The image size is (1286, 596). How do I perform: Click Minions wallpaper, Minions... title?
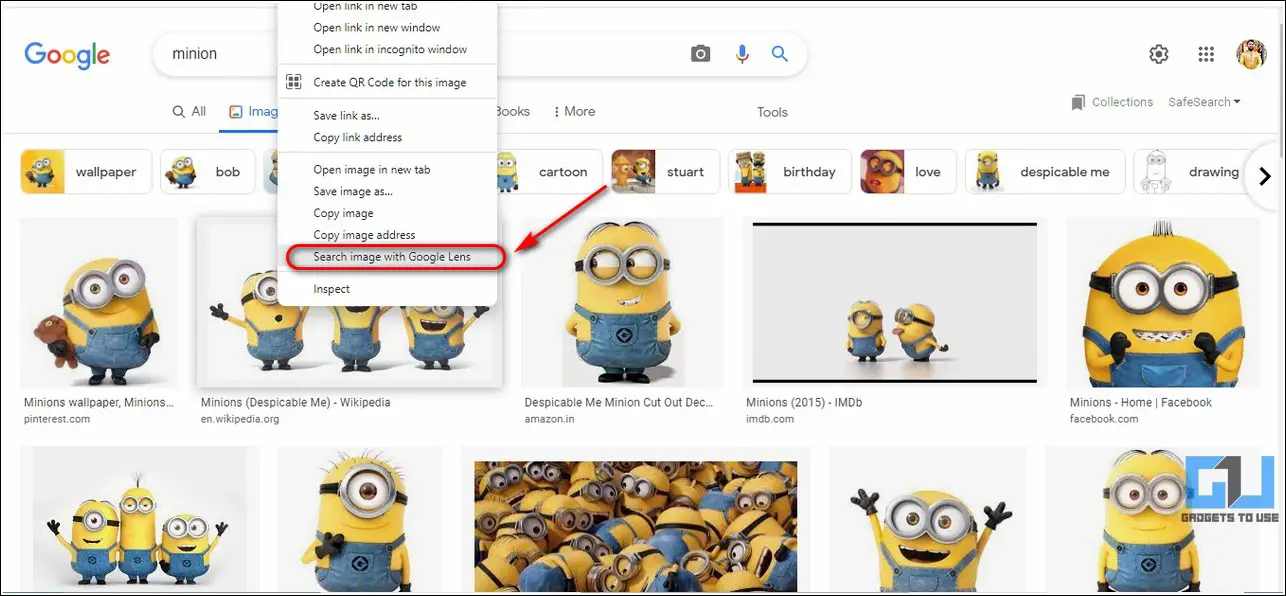click(98, 402)
